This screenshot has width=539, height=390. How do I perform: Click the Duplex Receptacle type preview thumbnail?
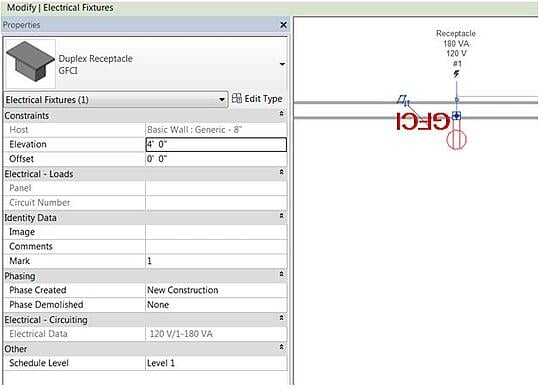pyautogui.click(x=31, y=64)
